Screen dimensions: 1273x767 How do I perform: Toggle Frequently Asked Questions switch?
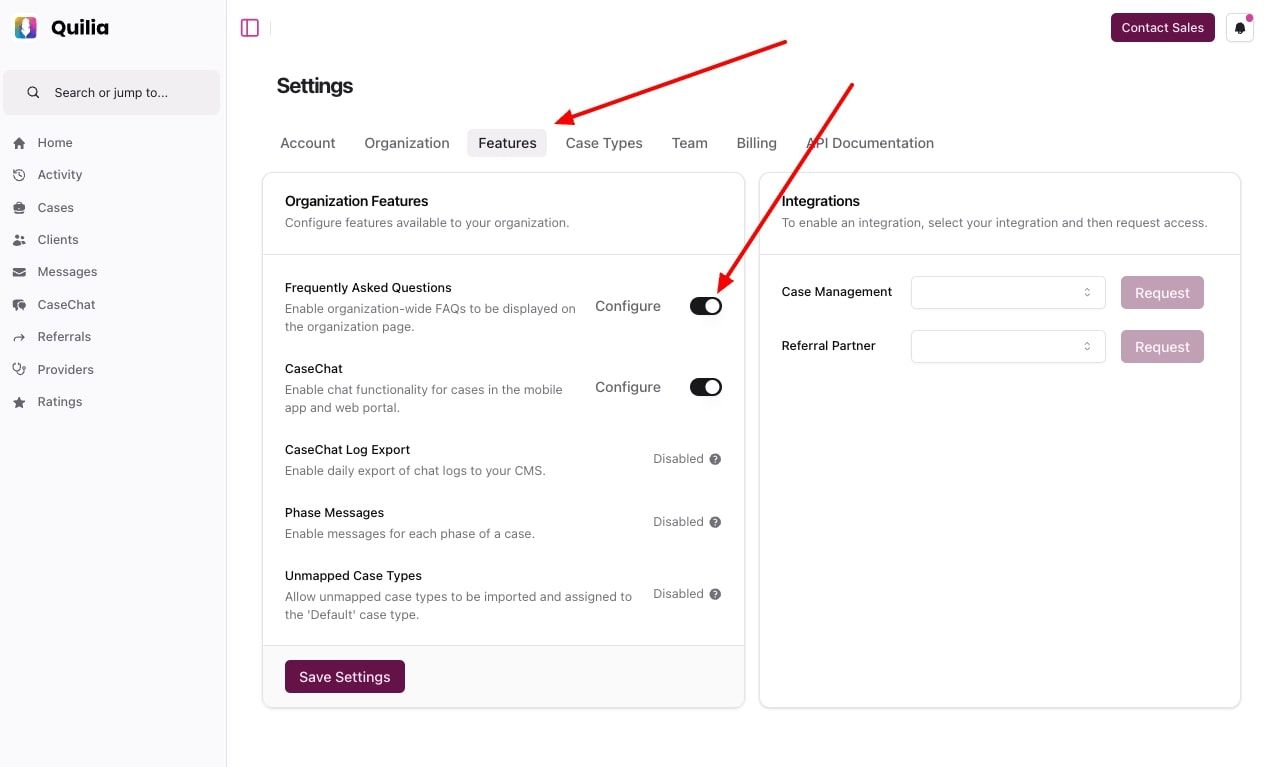(x=706, y=306)
